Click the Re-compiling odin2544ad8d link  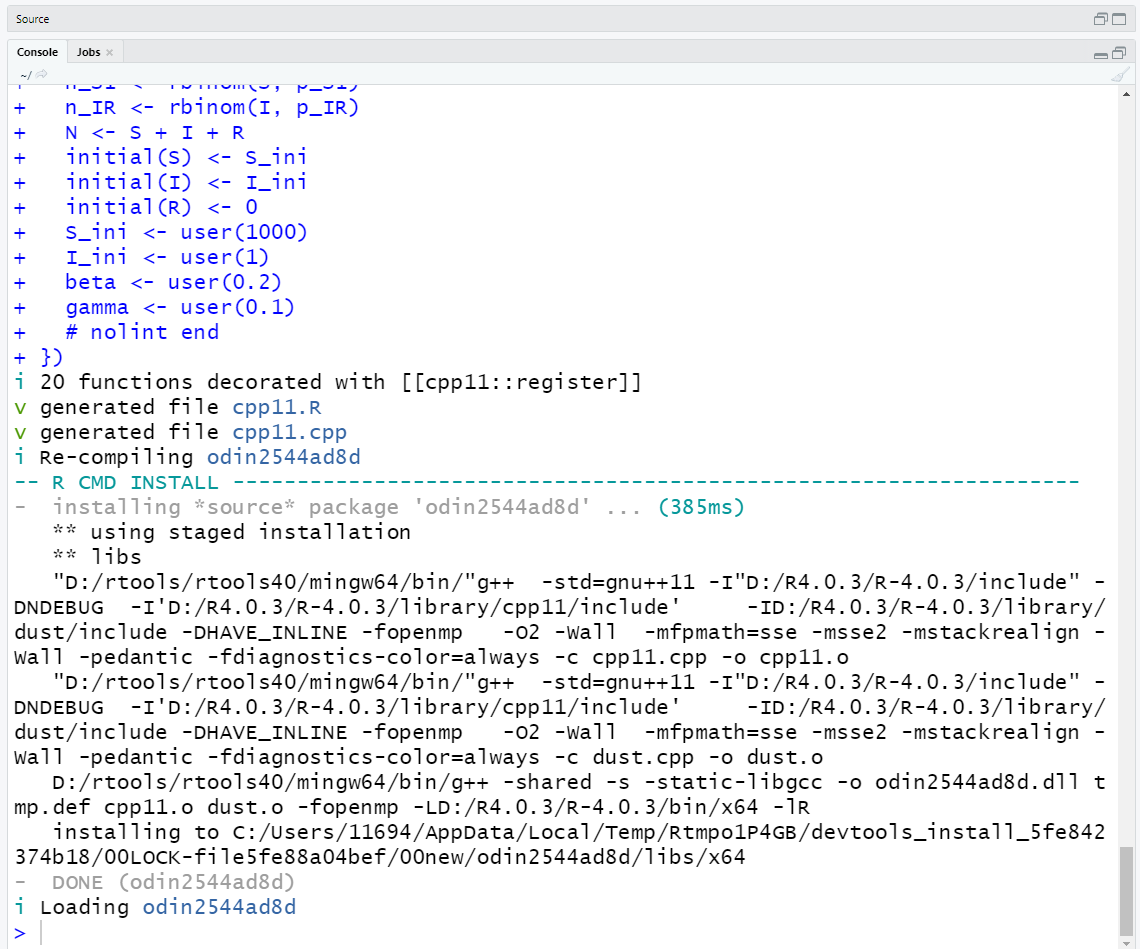coord(282,457)
